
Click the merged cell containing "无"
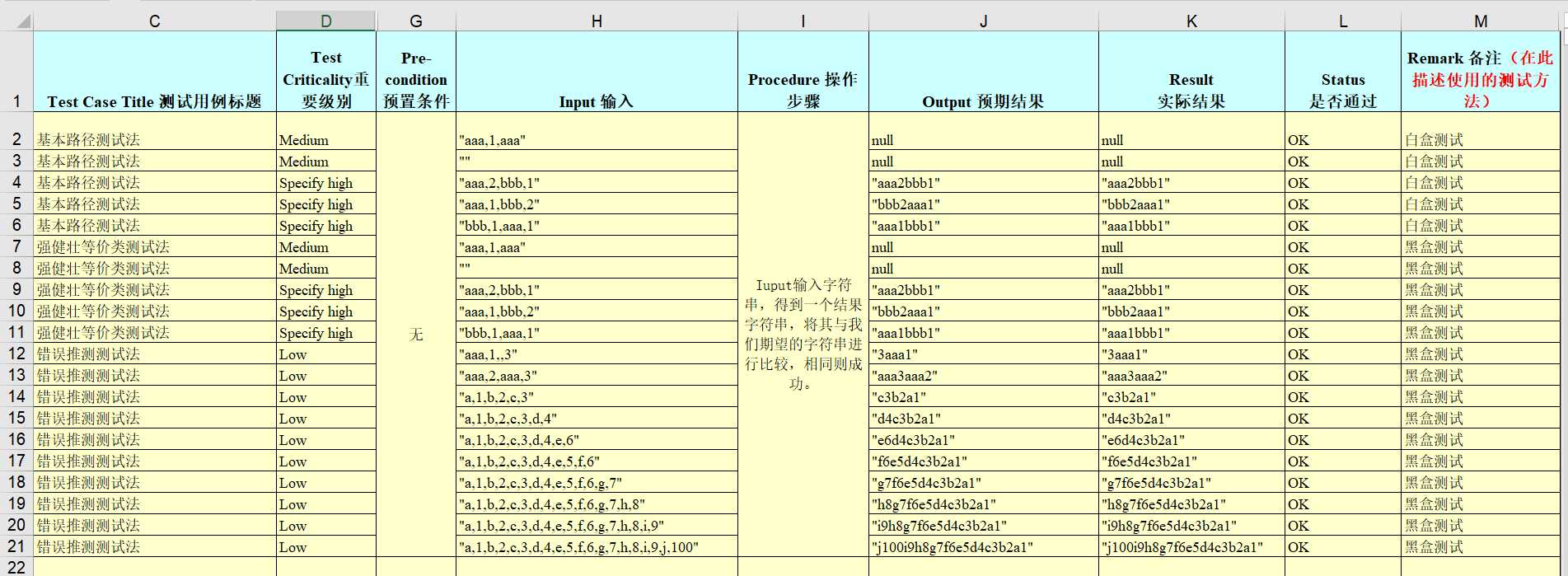point(416,335)
